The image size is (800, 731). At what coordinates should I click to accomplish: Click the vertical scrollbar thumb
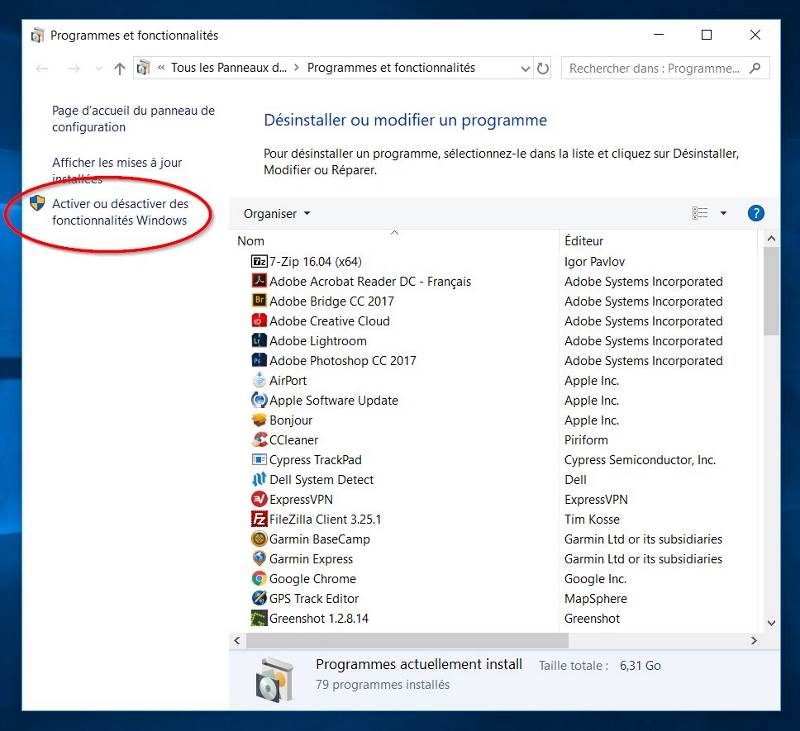[771, 291]
